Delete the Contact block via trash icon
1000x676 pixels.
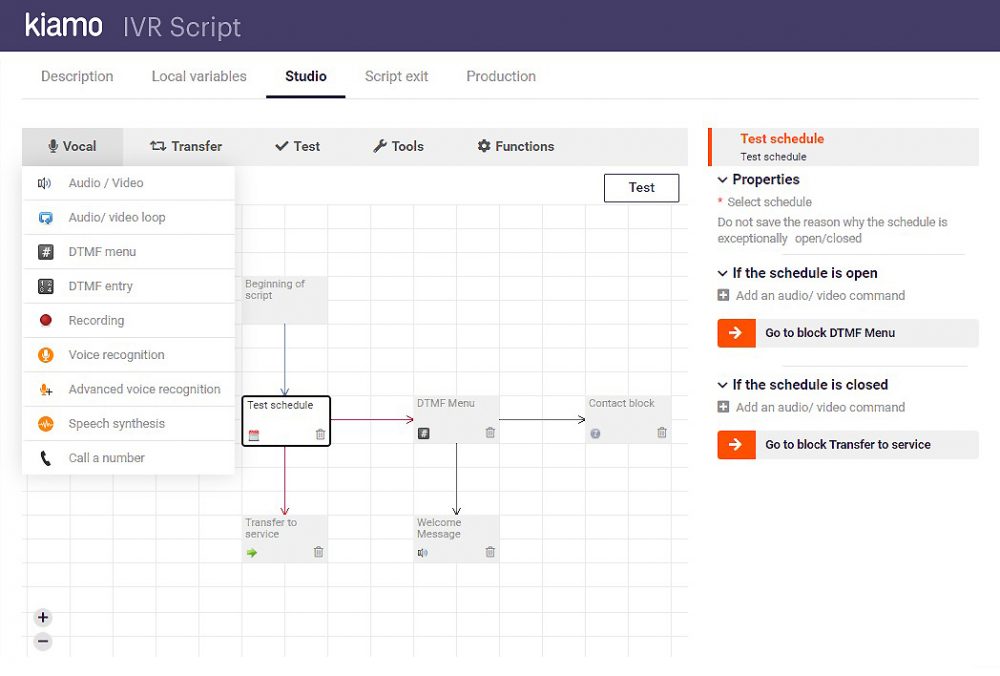tap(662, 432)
